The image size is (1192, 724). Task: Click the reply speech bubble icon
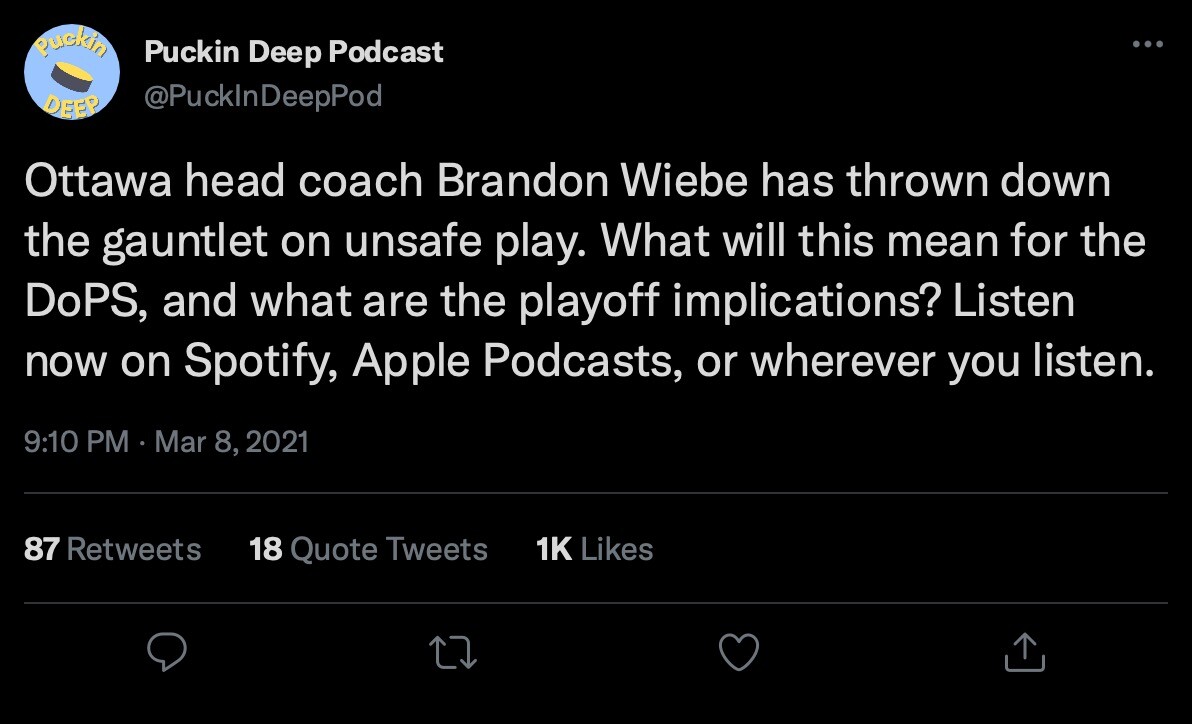167,653
